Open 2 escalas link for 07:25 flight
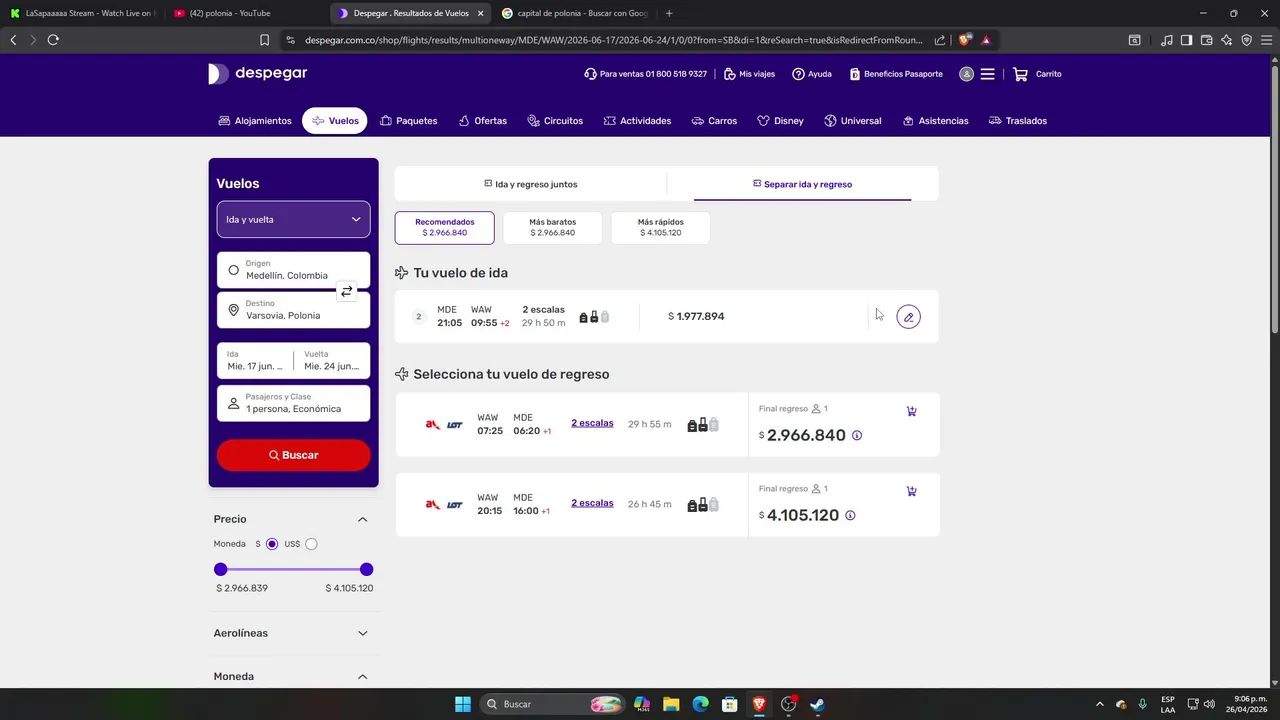Viewport: 1280px width, 720px height. [592, 423]
